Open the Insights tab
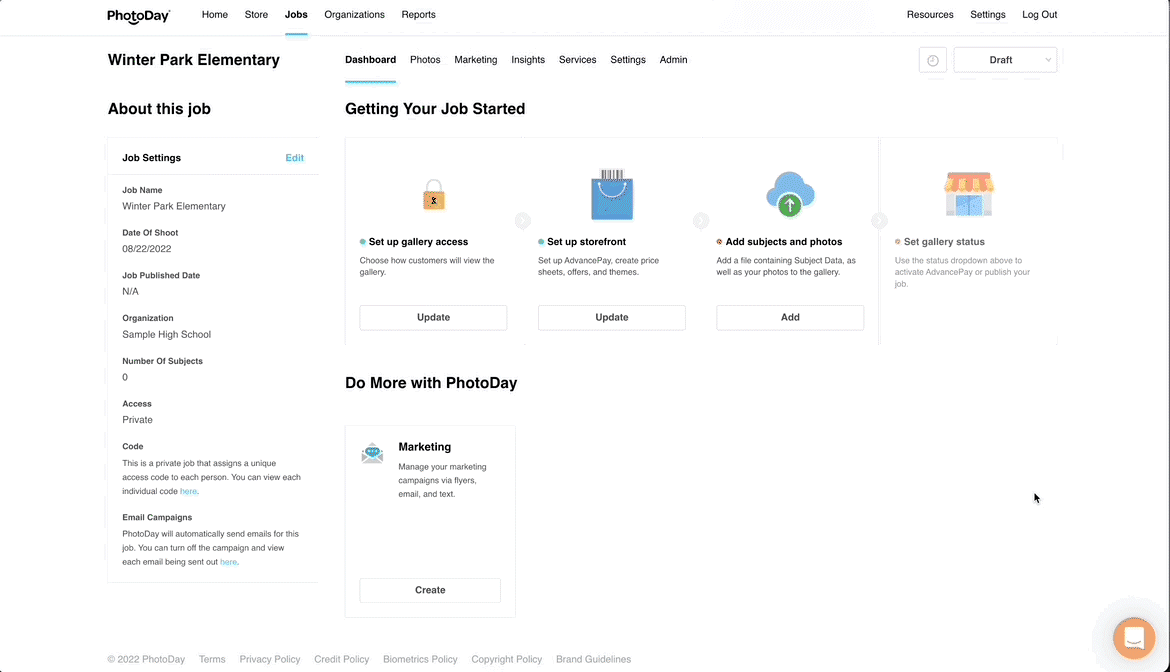 click(528, 60)
